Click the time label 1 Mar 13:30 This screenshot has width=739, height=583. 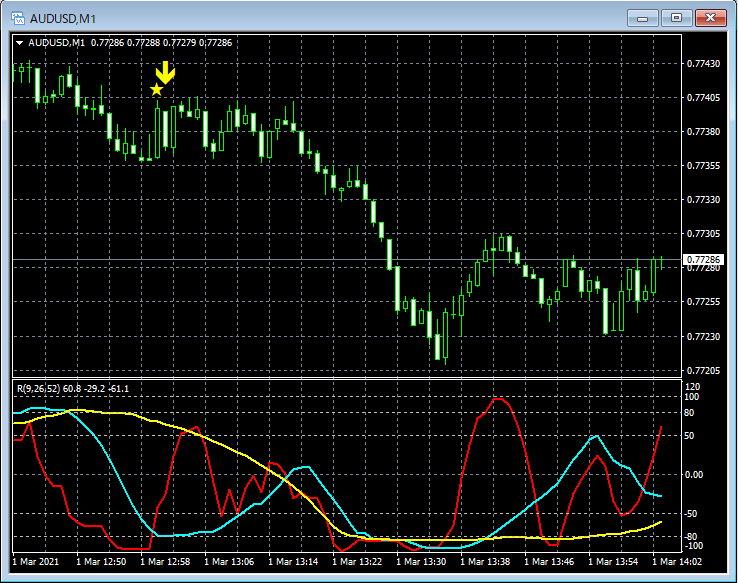(421, 562)
